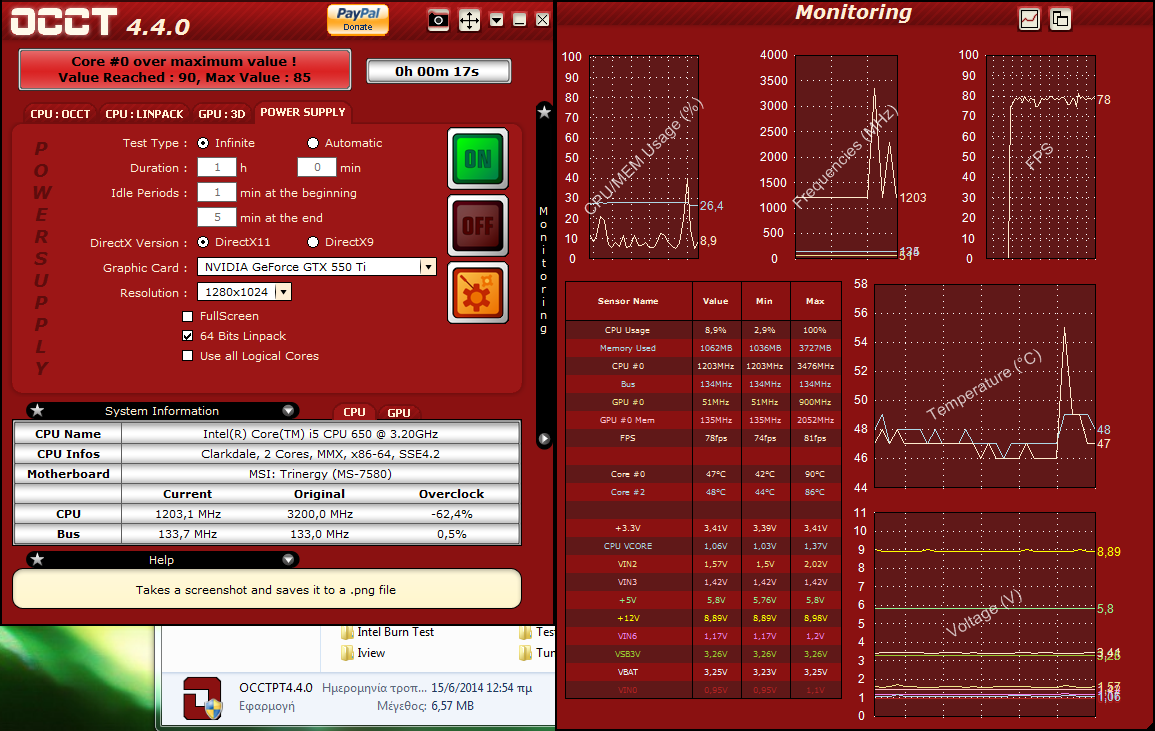
Task: Start the test with green ON button
Action: (x=478, y=158)
